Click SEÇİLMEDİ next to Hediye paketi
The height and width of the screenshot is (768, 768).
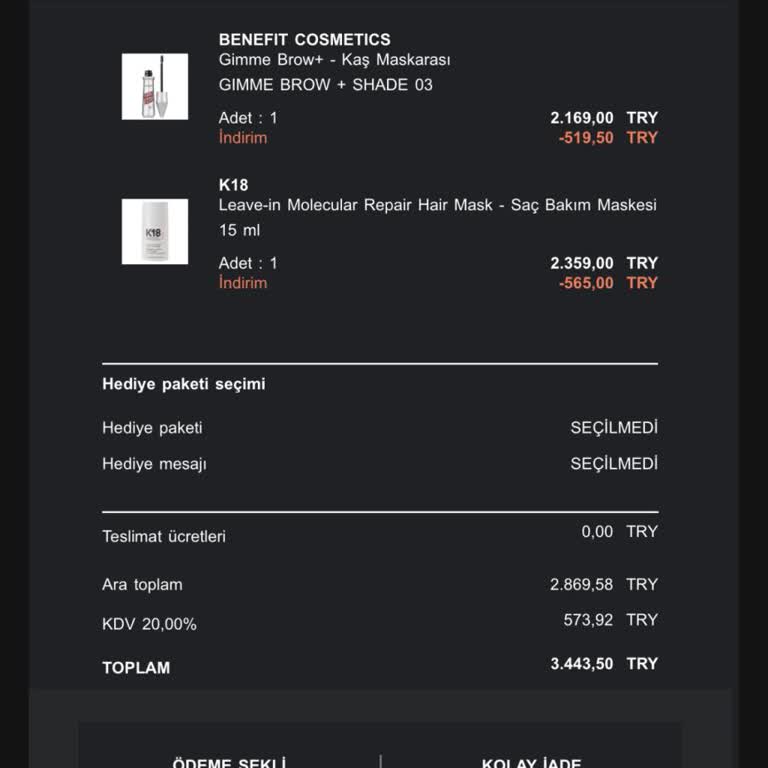[614, 428]
